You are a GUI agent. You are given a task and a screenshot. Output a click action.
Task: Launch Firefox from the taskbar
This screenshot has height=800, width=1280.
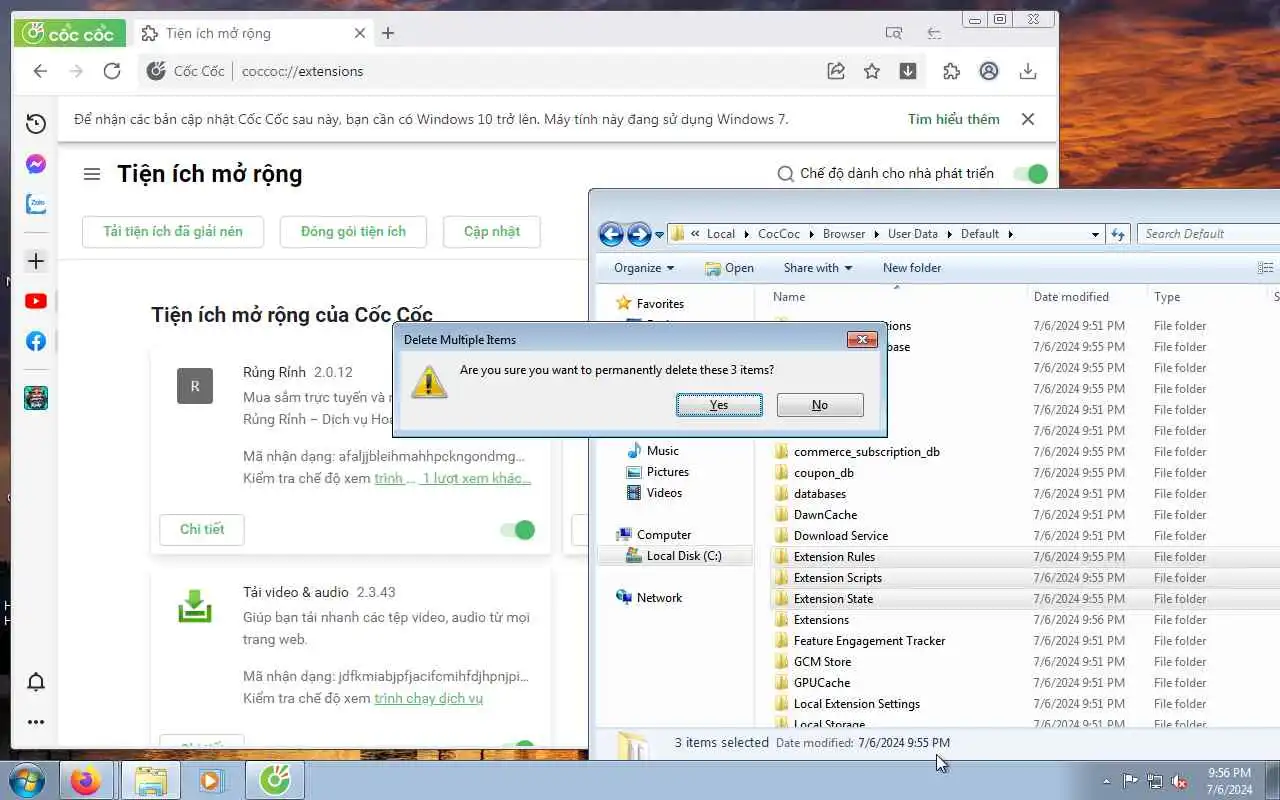tap(86, 780)
